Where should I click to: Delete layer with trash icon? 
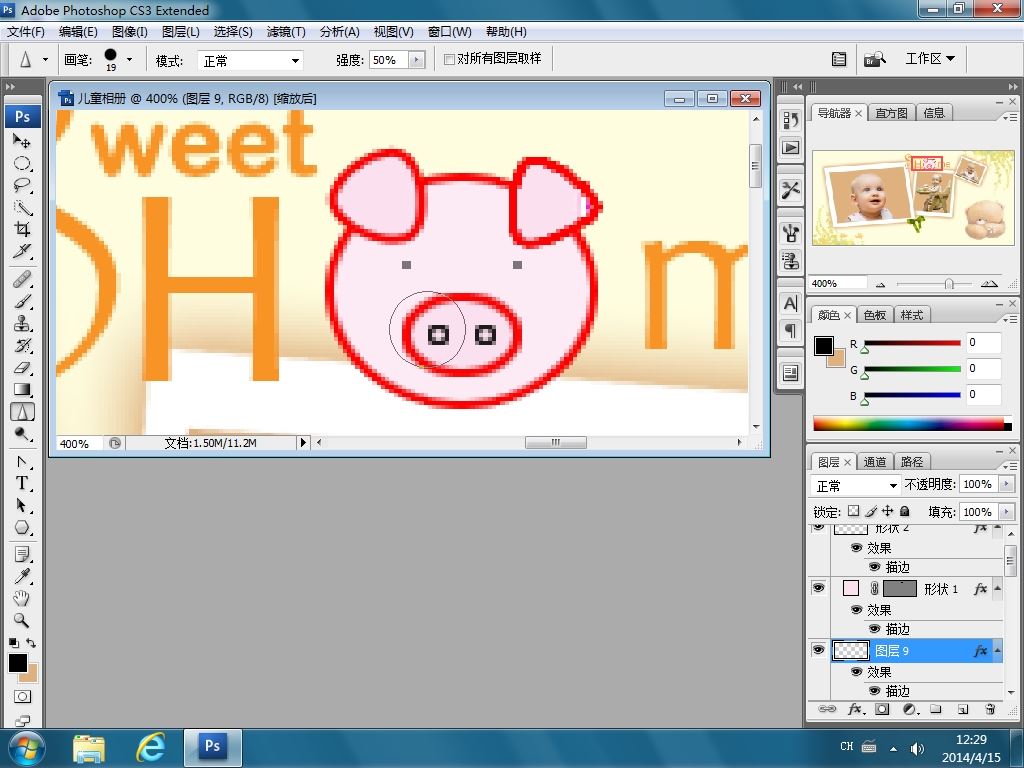point(990,709)
